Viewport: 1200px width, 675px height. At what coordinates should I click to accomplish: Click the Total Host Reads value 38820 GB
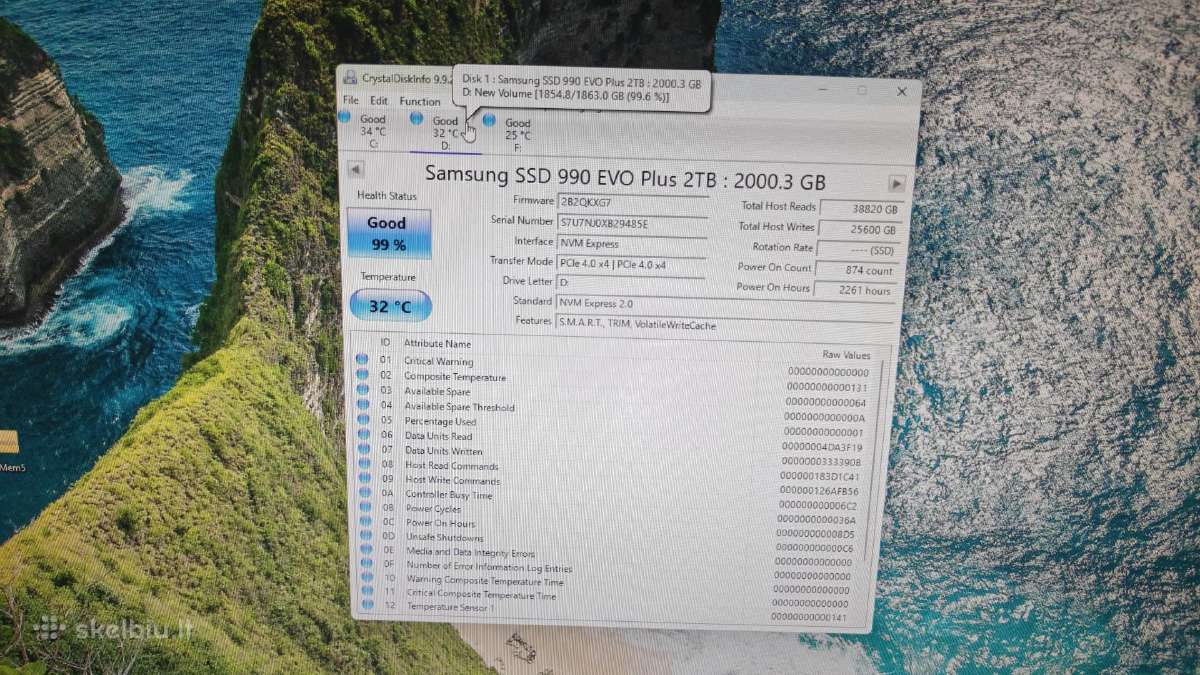pos(860,209)
